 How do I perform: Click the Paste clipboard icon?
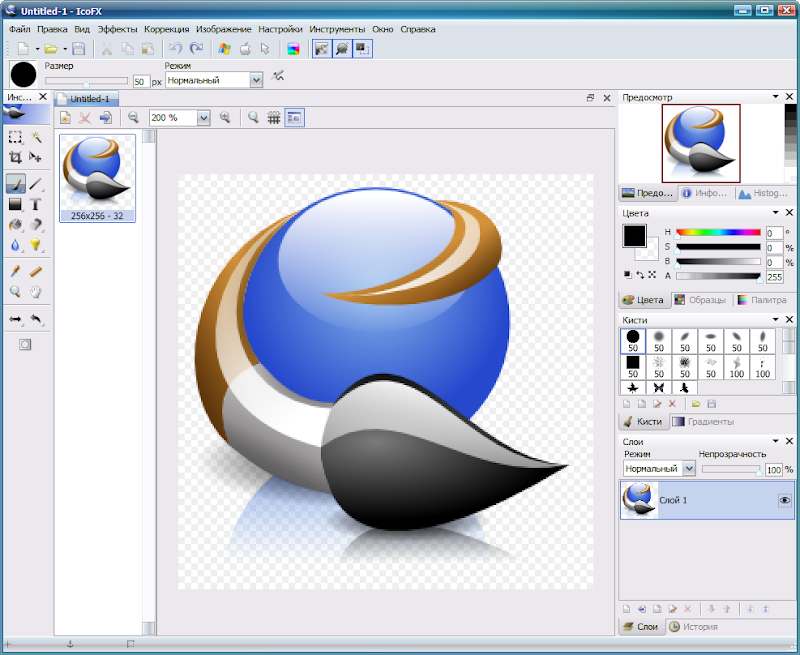tap(147, 49)
